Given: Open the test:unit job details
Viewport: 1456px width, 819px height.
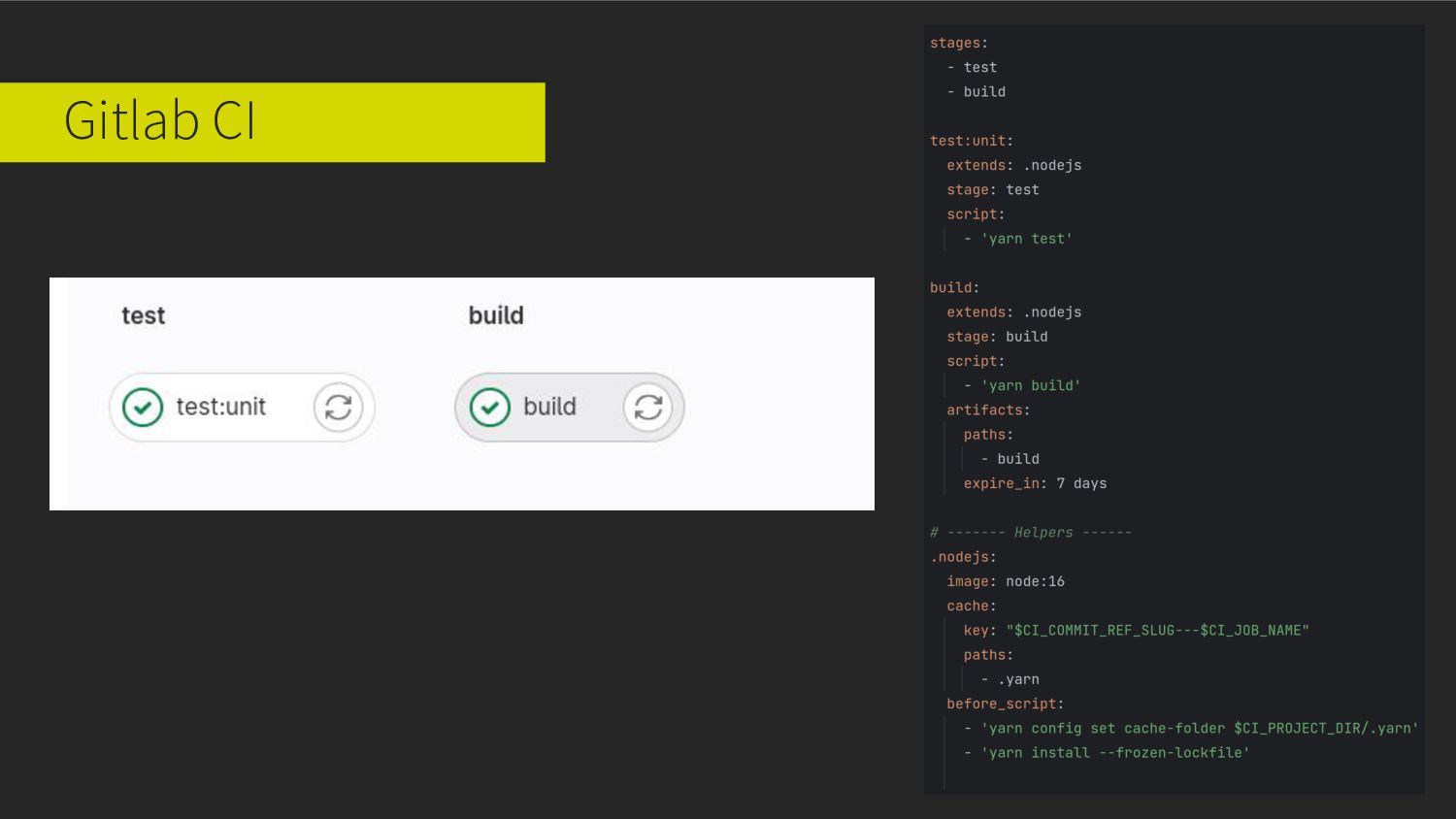Looking at the screenshot, I should point(220,407).
